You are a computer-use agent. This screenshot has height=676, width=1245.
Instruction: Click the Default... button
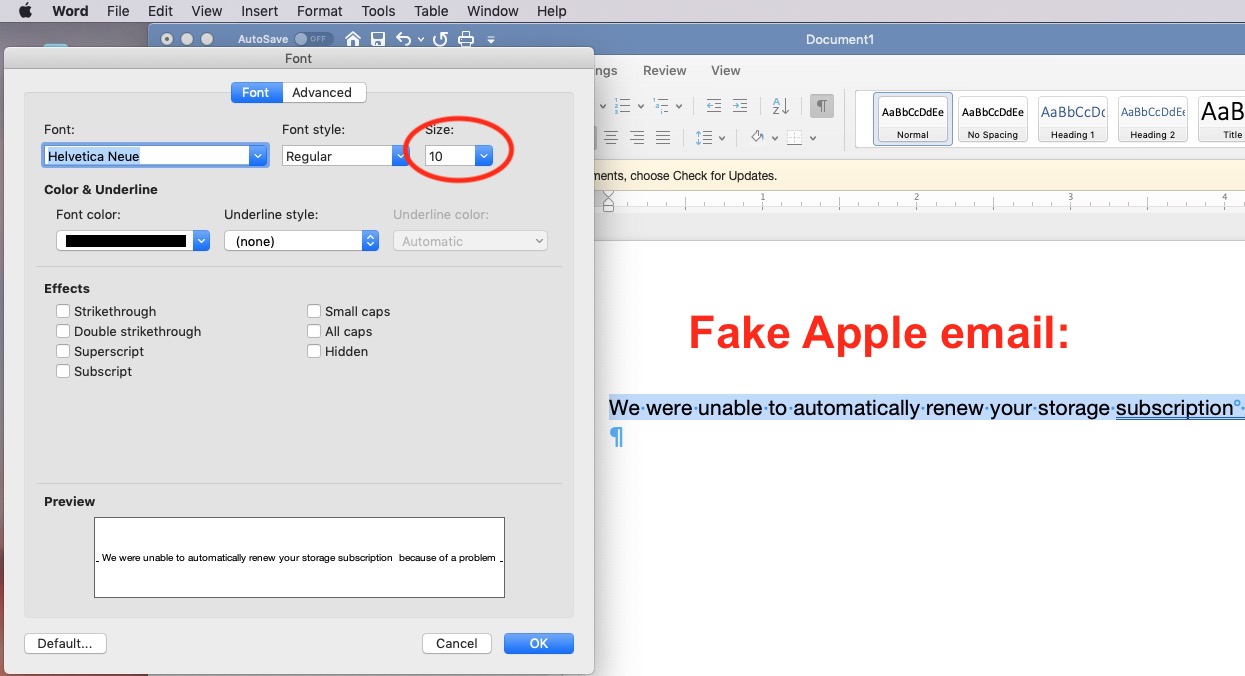[65, 643]
